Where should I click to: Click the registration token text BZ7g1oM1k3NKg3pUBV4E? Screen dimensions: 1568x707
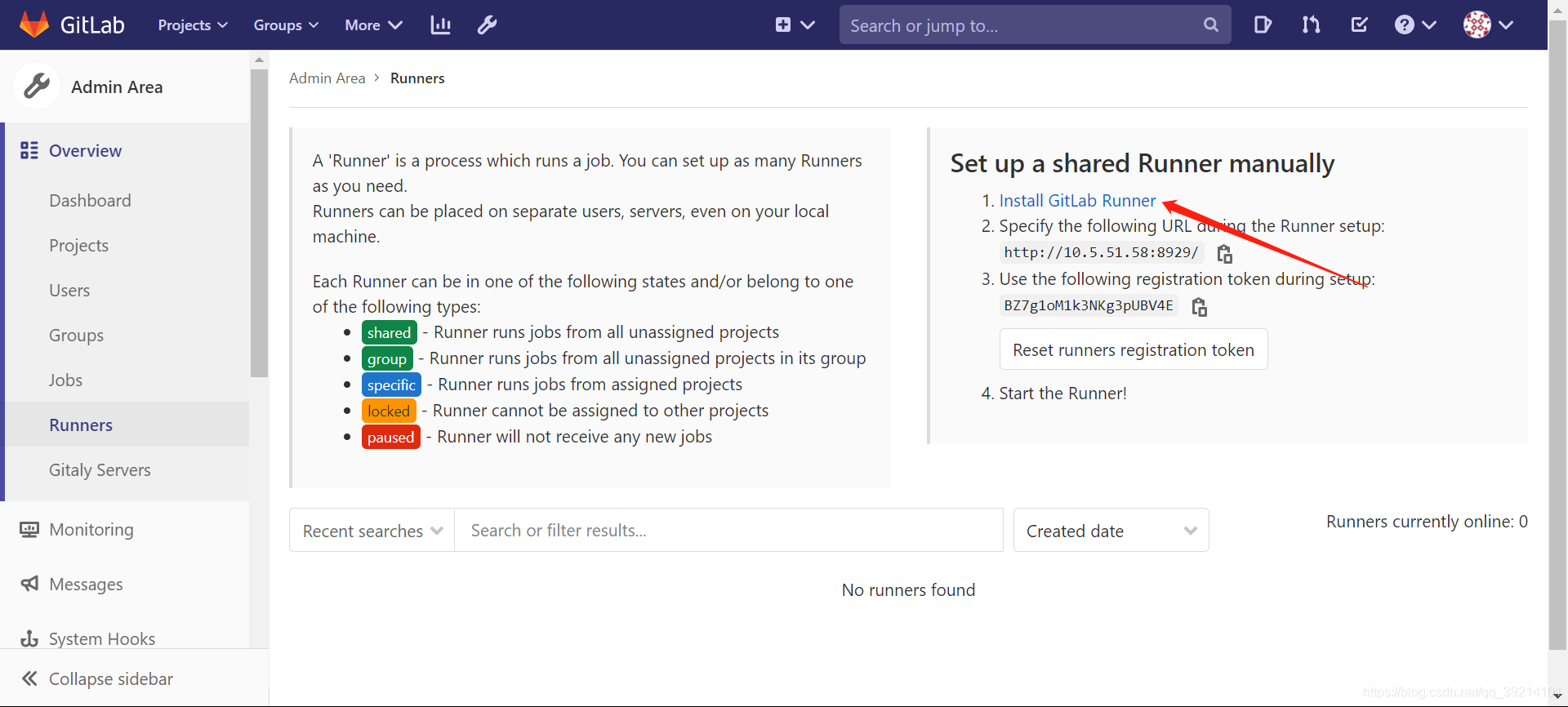click(x=1089, y=305)
